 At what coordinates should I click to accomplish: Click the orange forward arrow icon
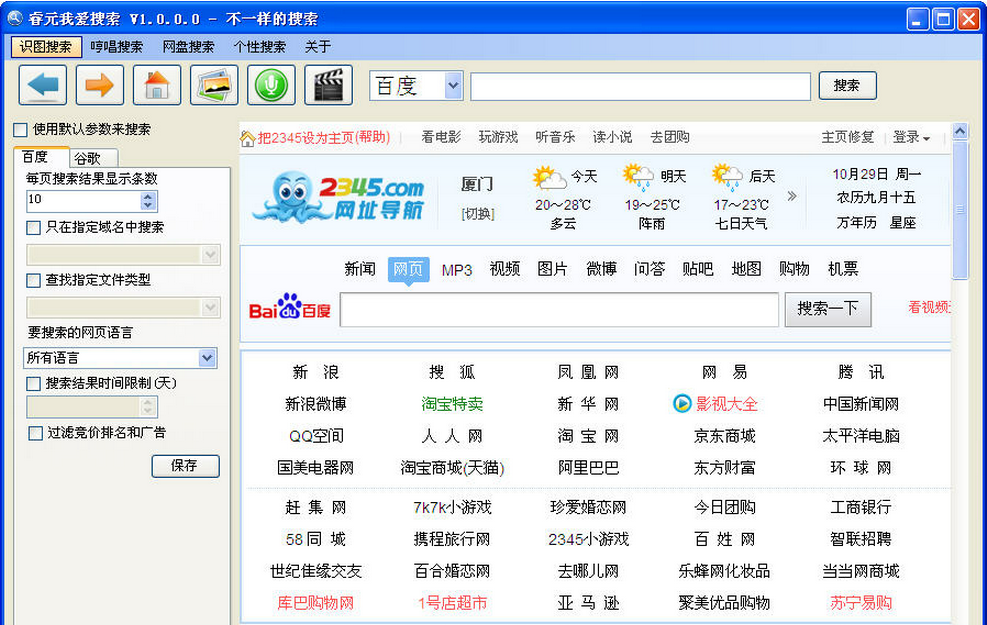click(100, 86)
